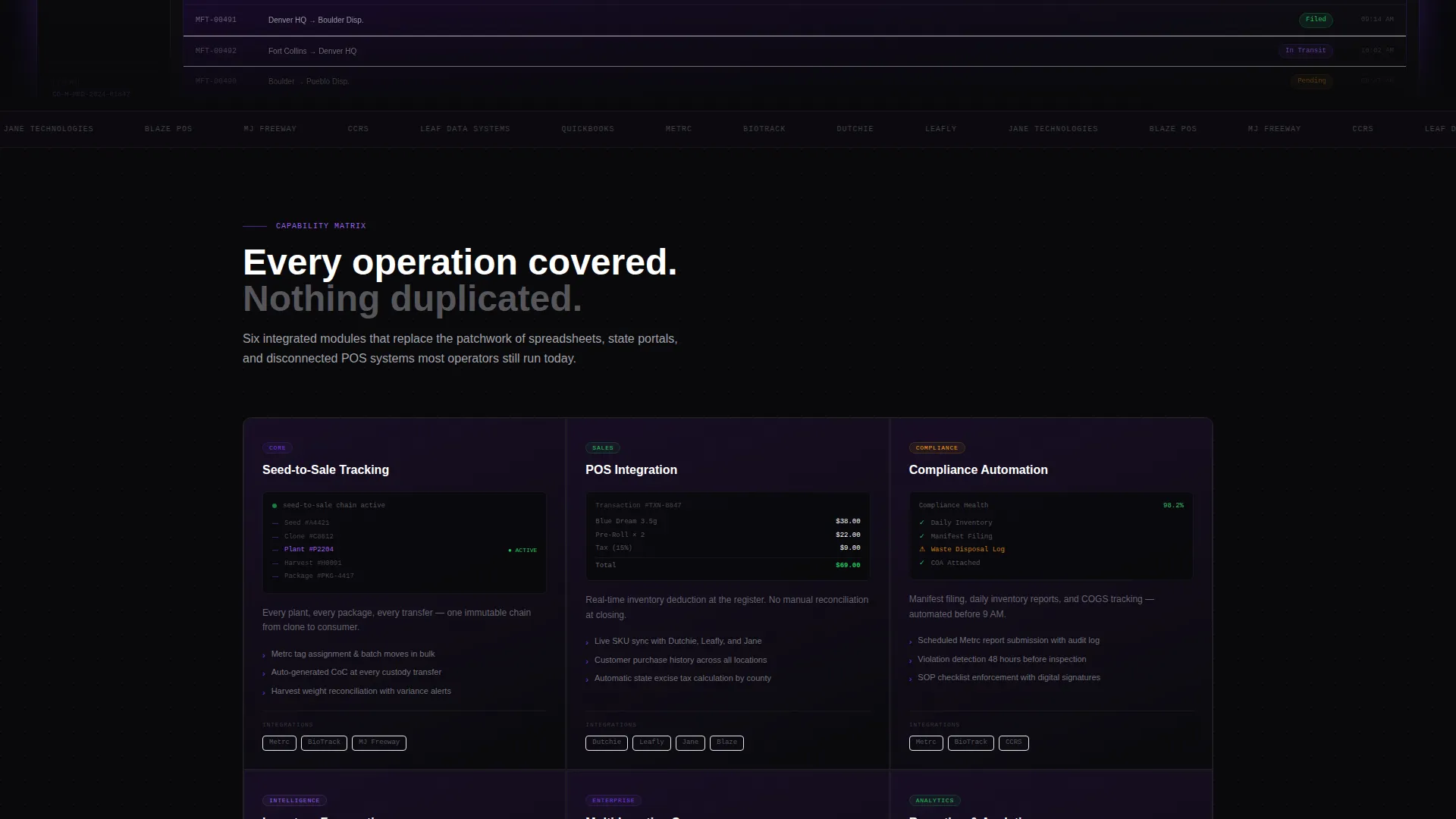Click the BioTrack tag in Seed-to-Sale card
1456x819 pixels.
[324, 743]
